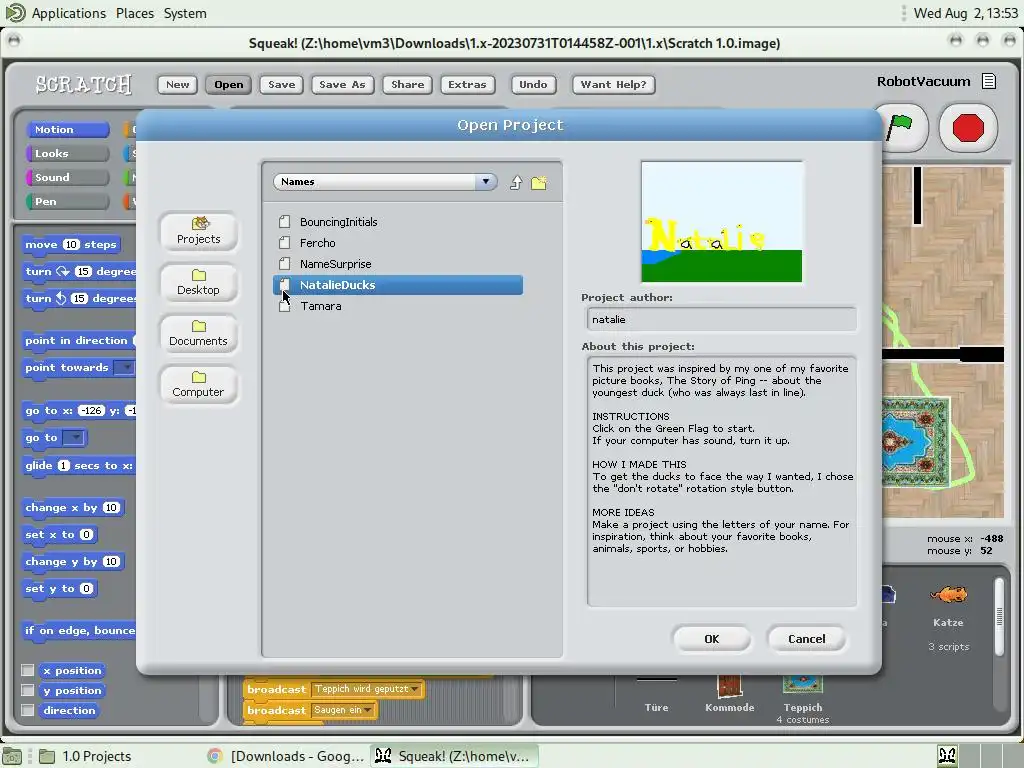Click the Scratch logo
The height and width of the screenshot is (768, 1024).
tap(84, 84)
